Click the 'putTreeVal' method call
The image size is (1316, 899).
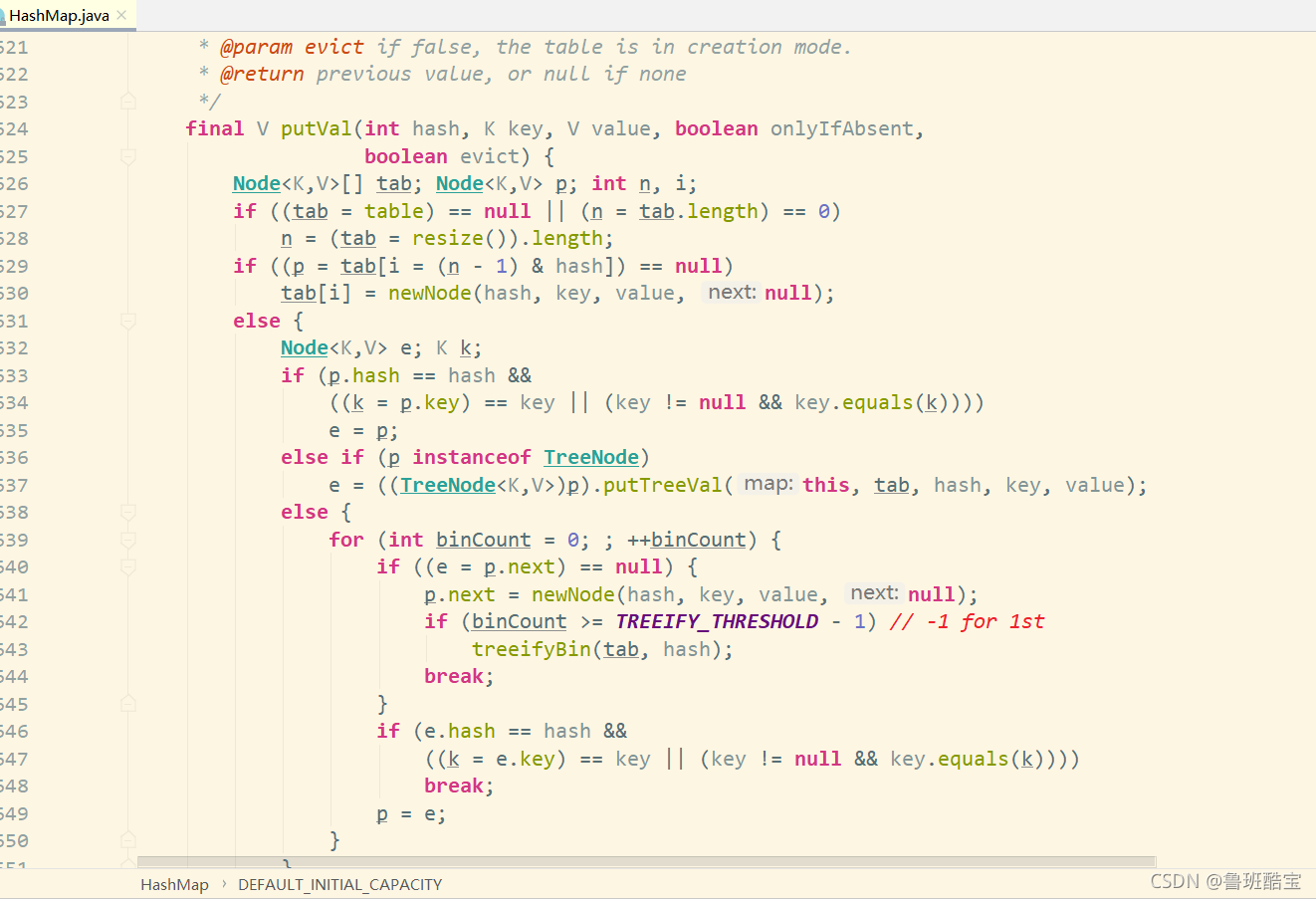click(663, 485)
